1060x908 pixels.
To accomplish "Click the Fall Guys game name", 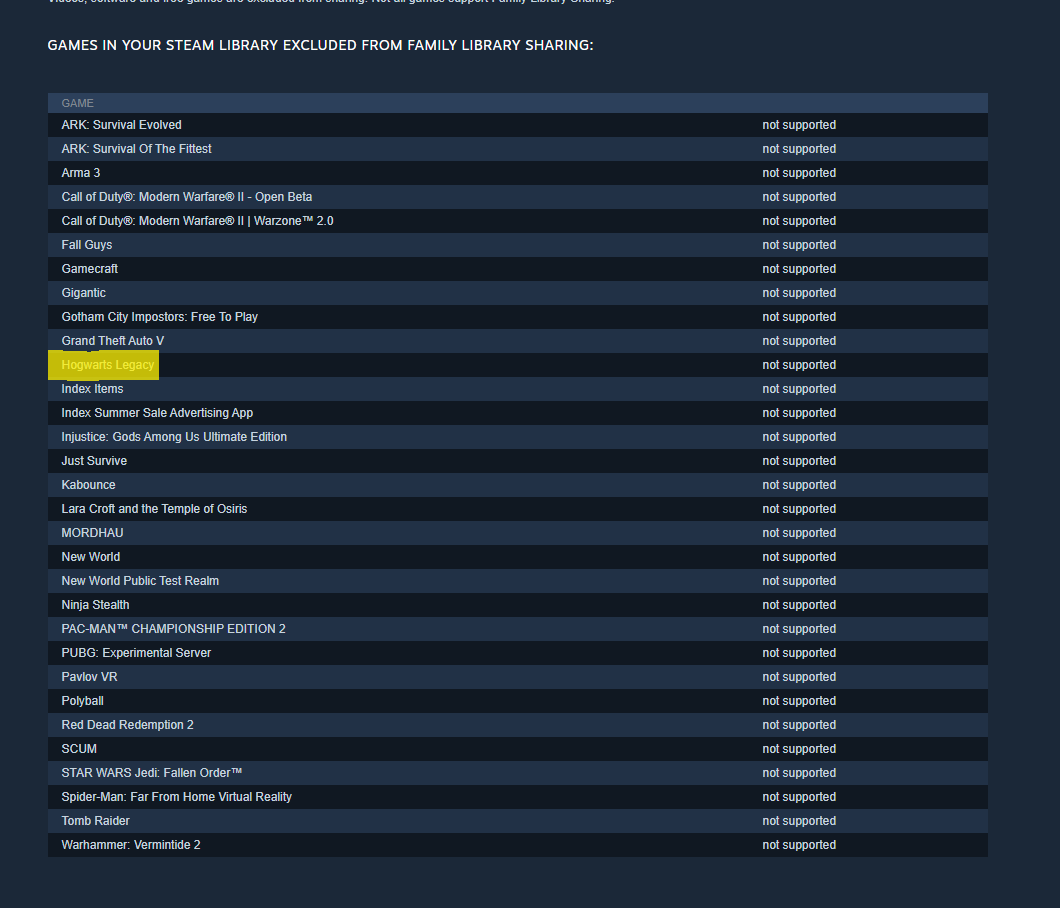I will [x=87, y=245].
